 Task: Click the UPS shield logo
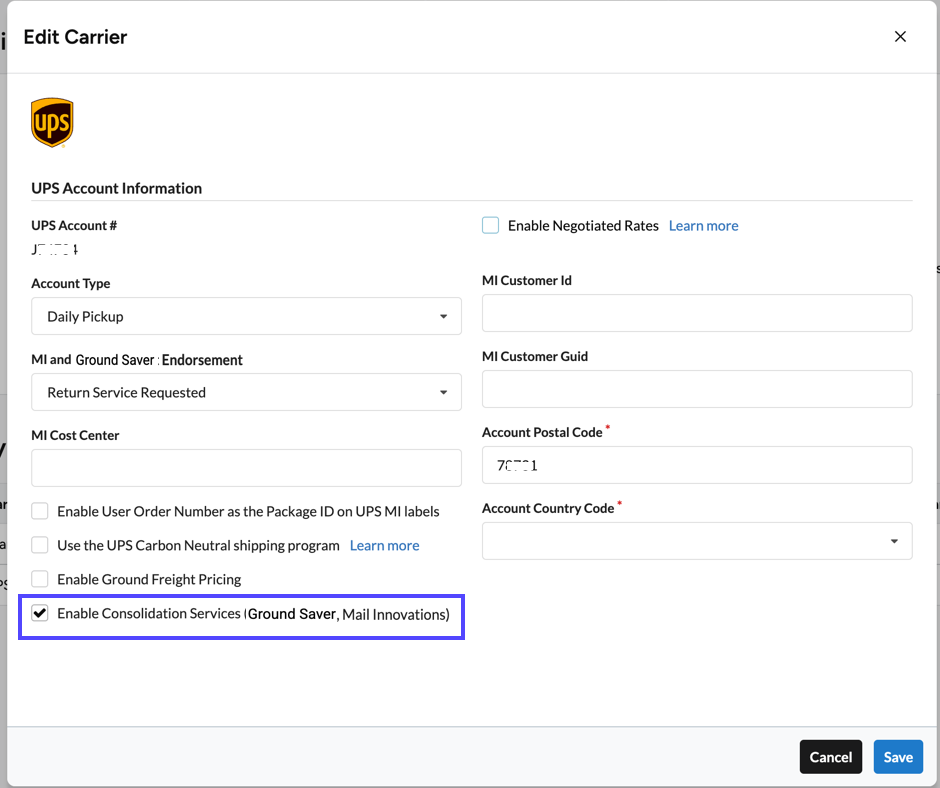52,122
